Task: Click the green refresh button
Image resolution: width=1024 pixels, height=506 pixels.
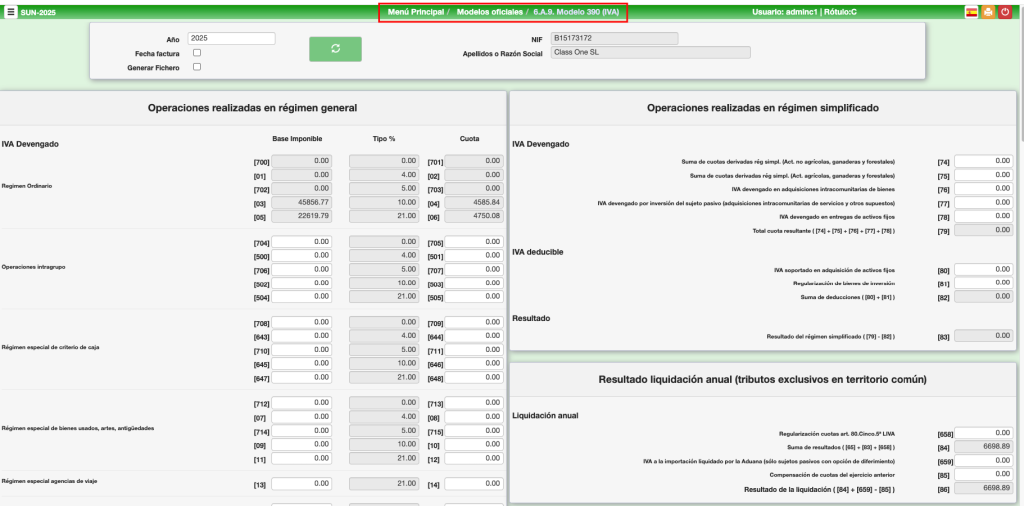Action: [x=335, y=49]
